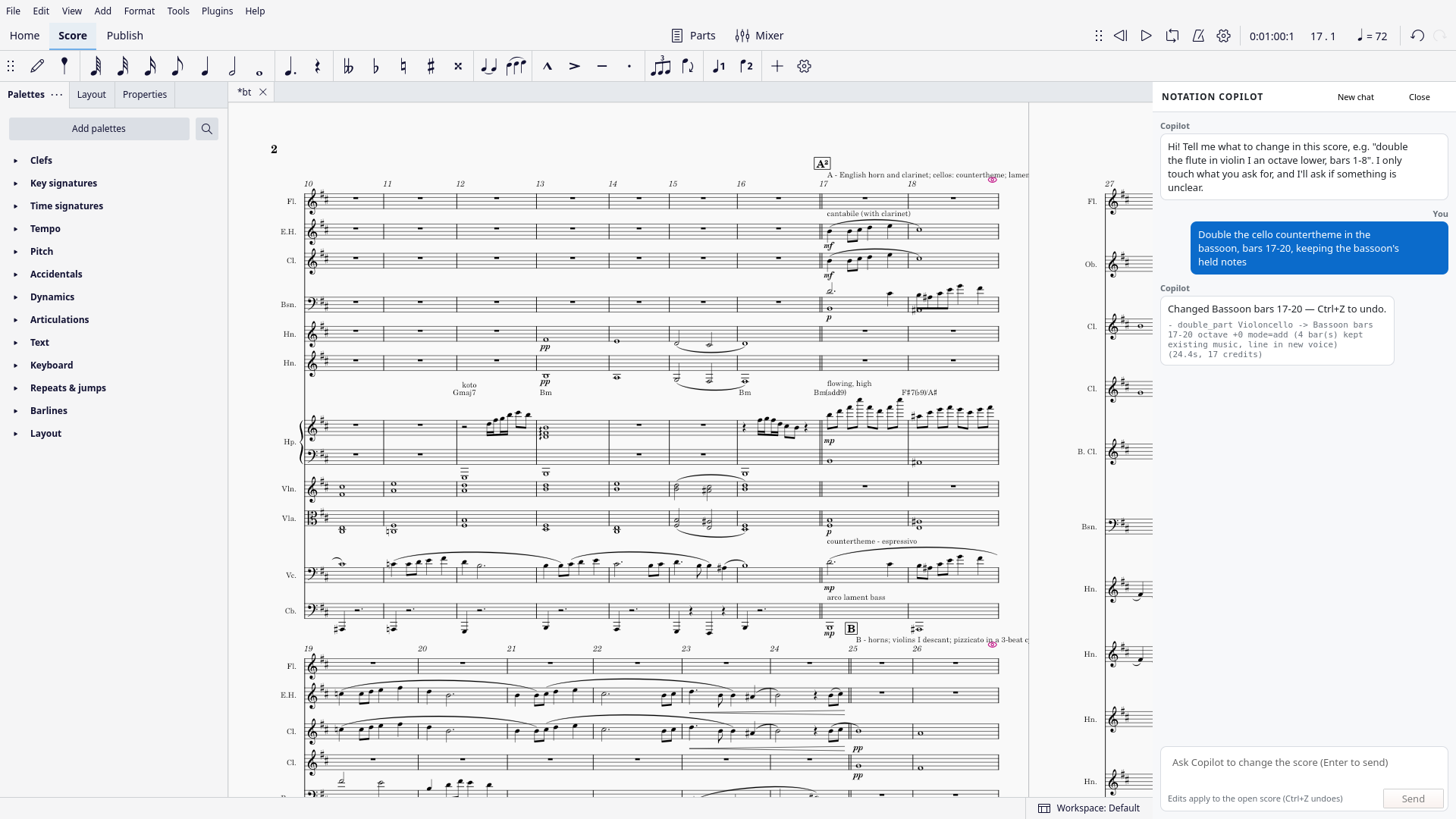This screenshot has width=1456, height=819.
Task: Apply natural accidental
Action: point(403,67)
